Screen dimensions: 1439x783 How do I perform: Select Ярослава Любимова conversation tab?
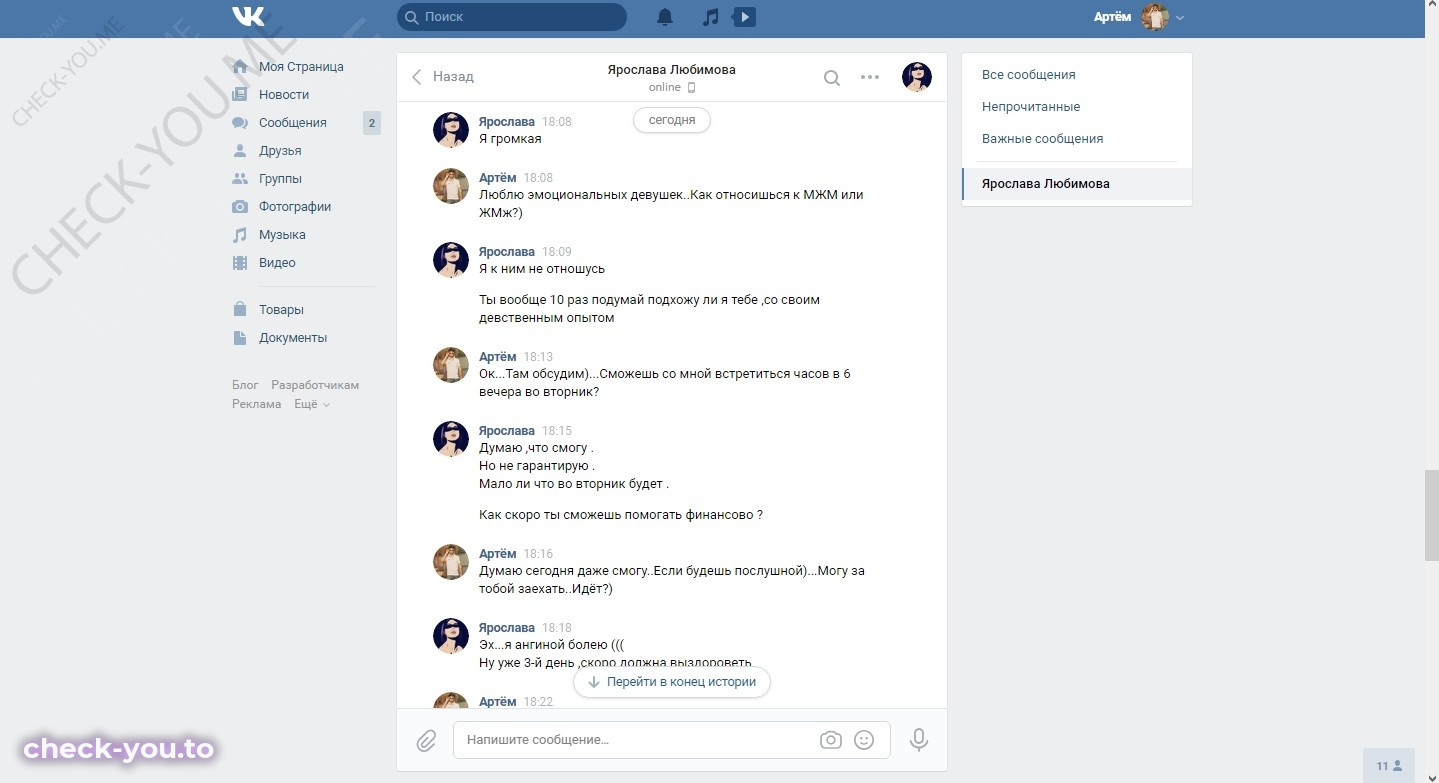(1077, 184)
